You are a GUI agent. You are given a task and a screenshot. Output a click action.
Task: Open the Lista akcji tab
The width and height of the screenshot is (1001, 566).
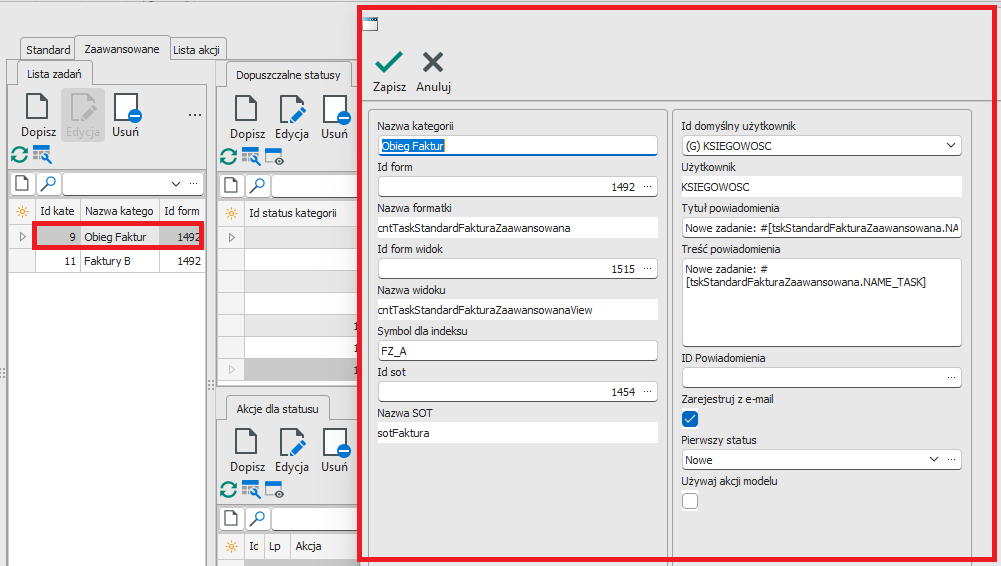tap(199, 49)
